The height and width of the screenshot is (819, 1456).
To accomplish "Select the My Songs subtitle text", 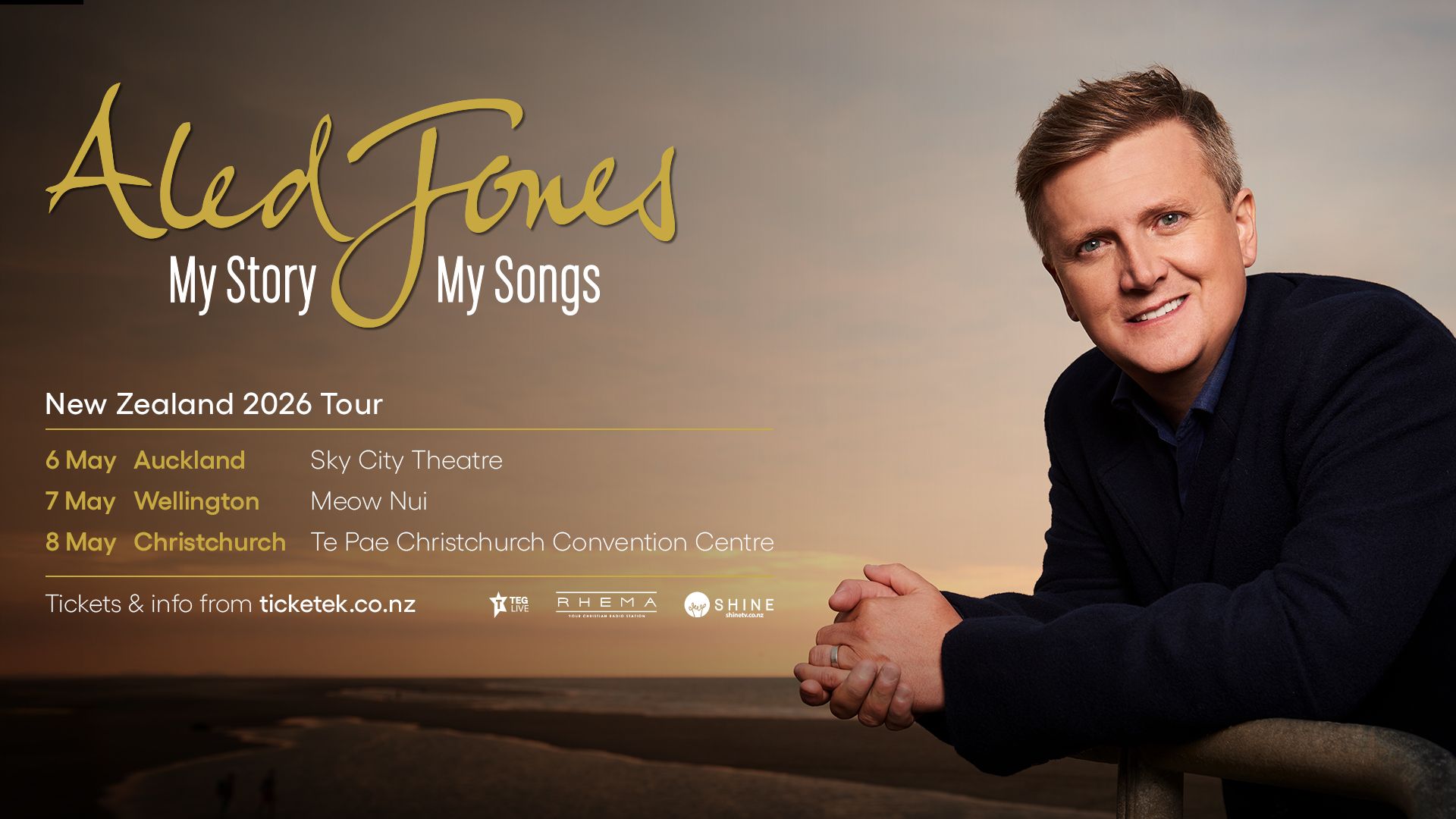I will tap(519, 282).
